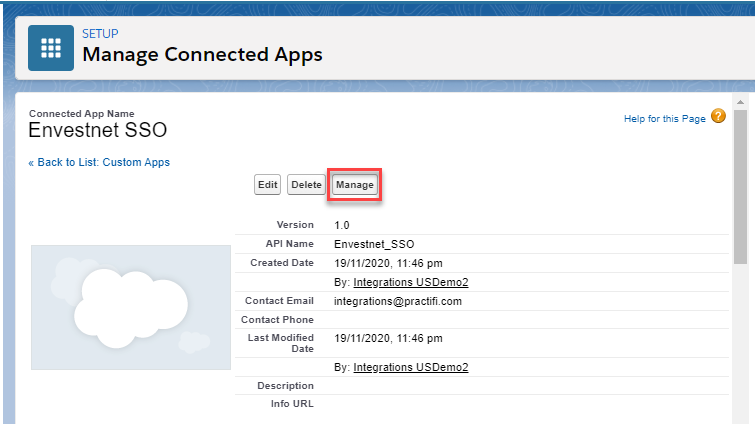Image resolution: width=755 pixels, height=424 pixels.
Task: Open Integrations USDemo2 link under Created Date
Action: coord(411,282)
